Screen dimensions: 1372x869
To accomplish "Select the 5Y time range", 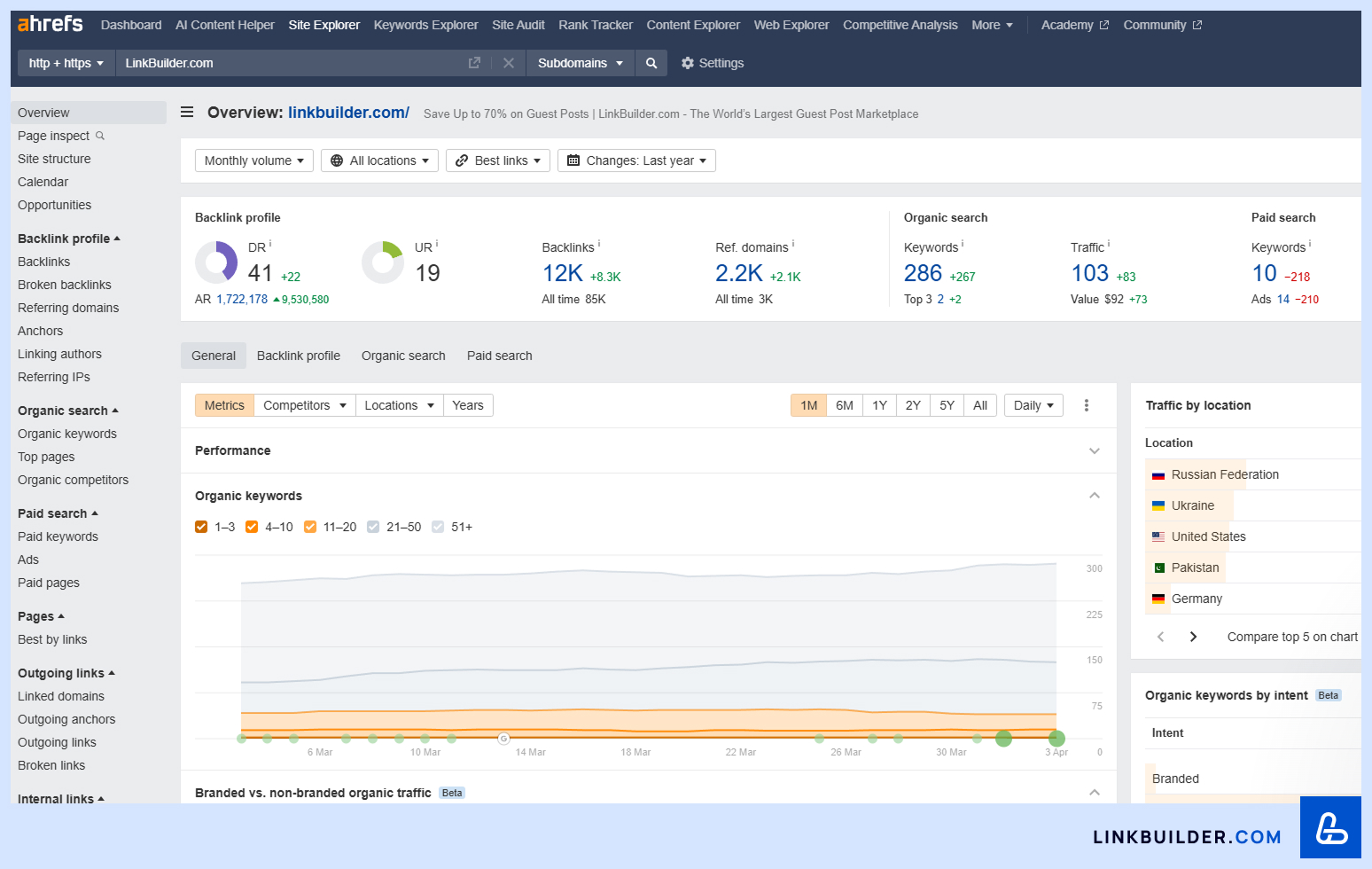I will (947, 405).
